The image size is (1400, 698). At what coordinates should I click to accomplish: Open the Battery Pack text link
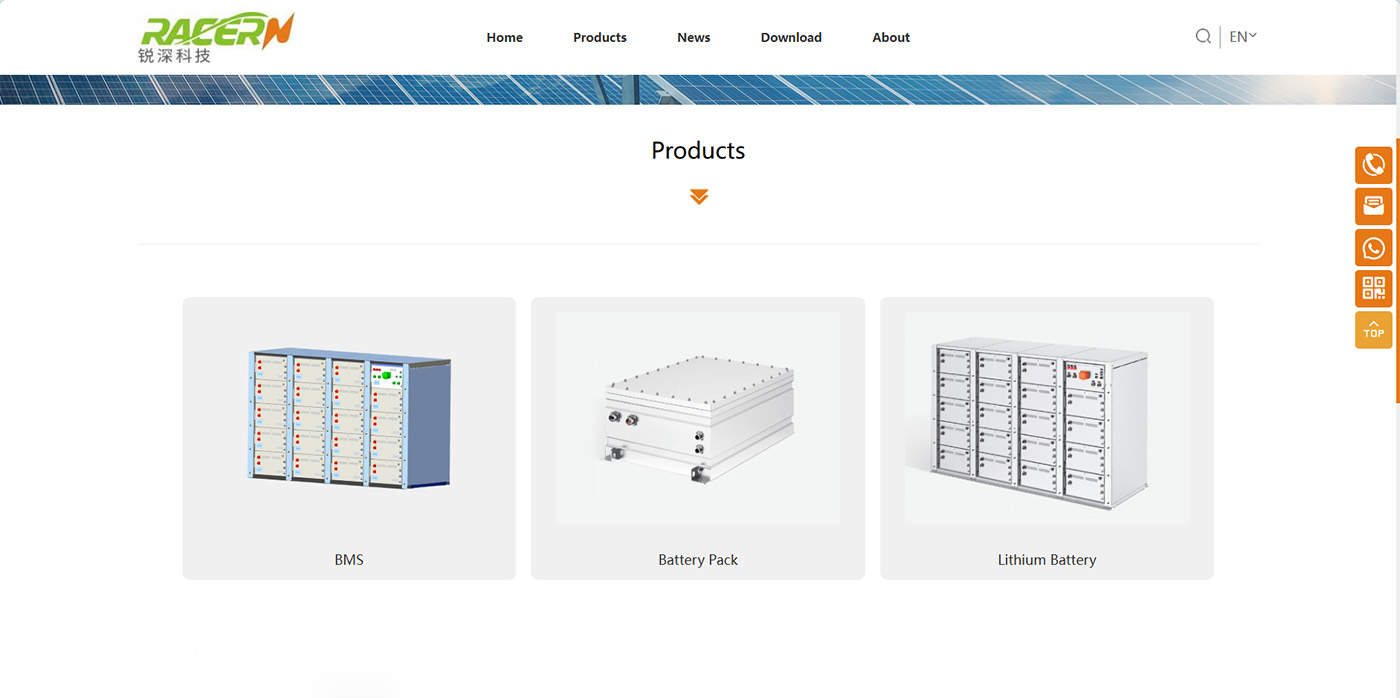pyautogui.click(x=698, y=560)
